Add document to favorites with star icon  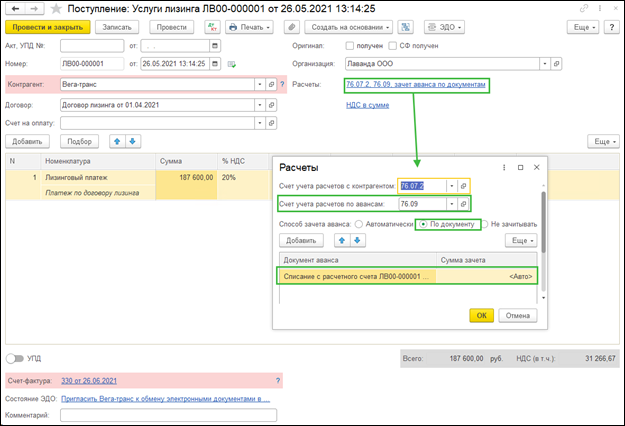pyautogui.click(x=56, y=9)
